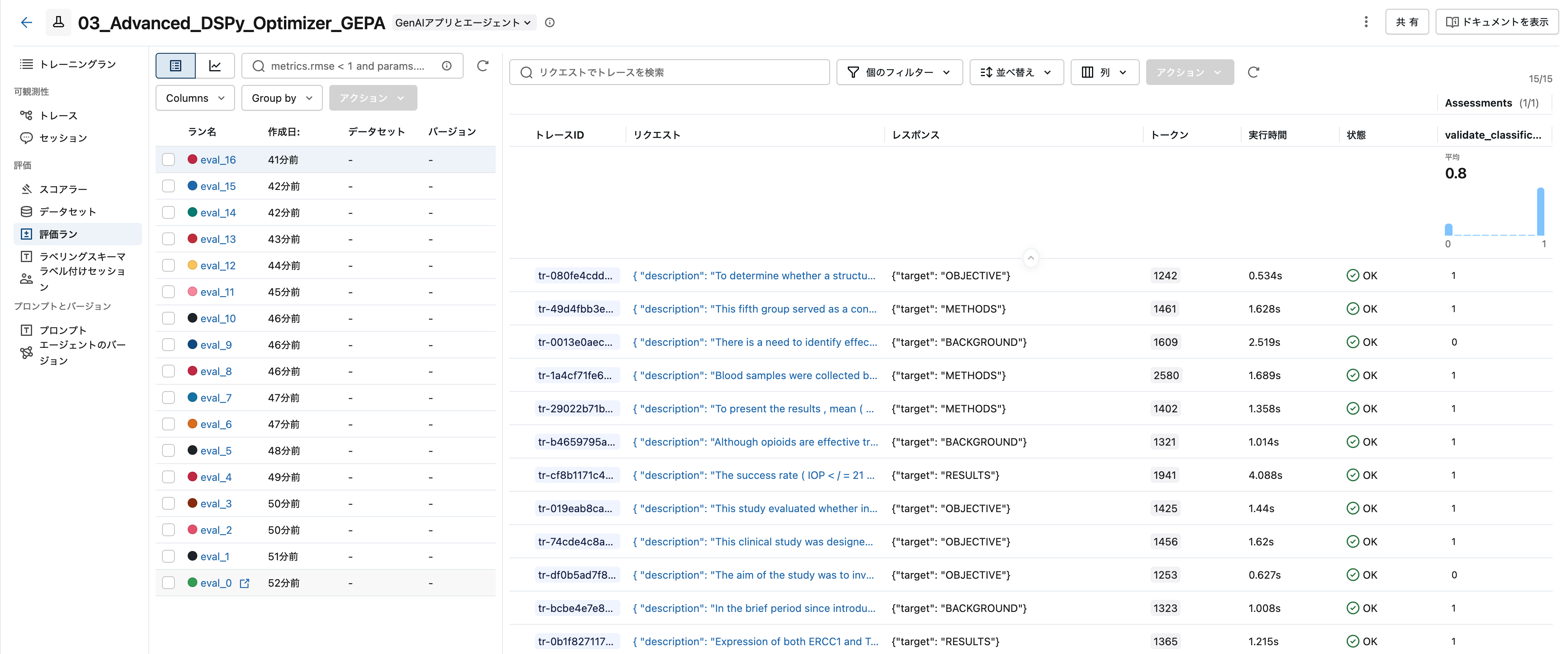
Task: Click the info icon next to the experiment name
Action: 550,22
